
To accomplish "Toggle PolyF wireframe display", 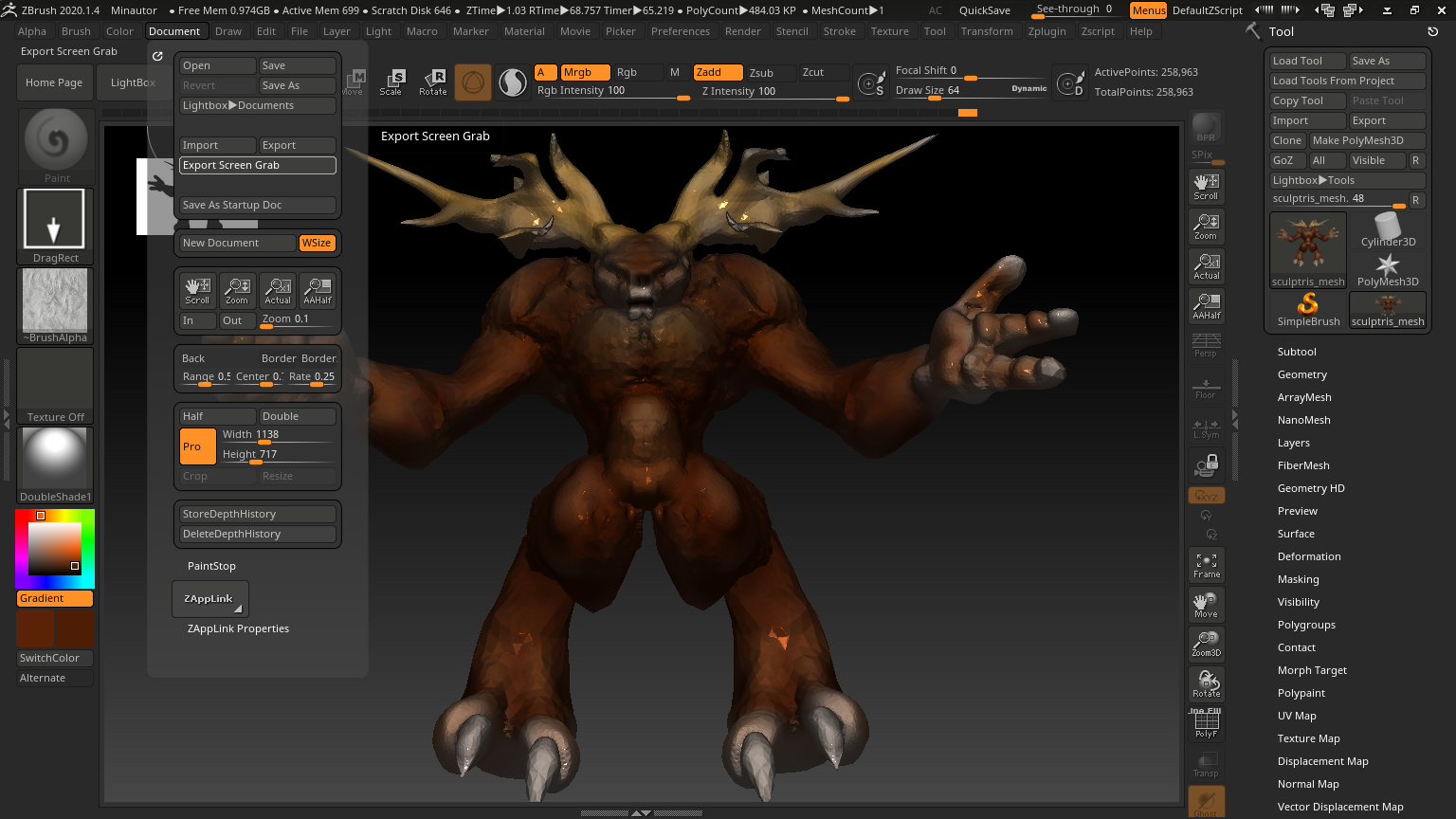I will tap(1207, 724).
